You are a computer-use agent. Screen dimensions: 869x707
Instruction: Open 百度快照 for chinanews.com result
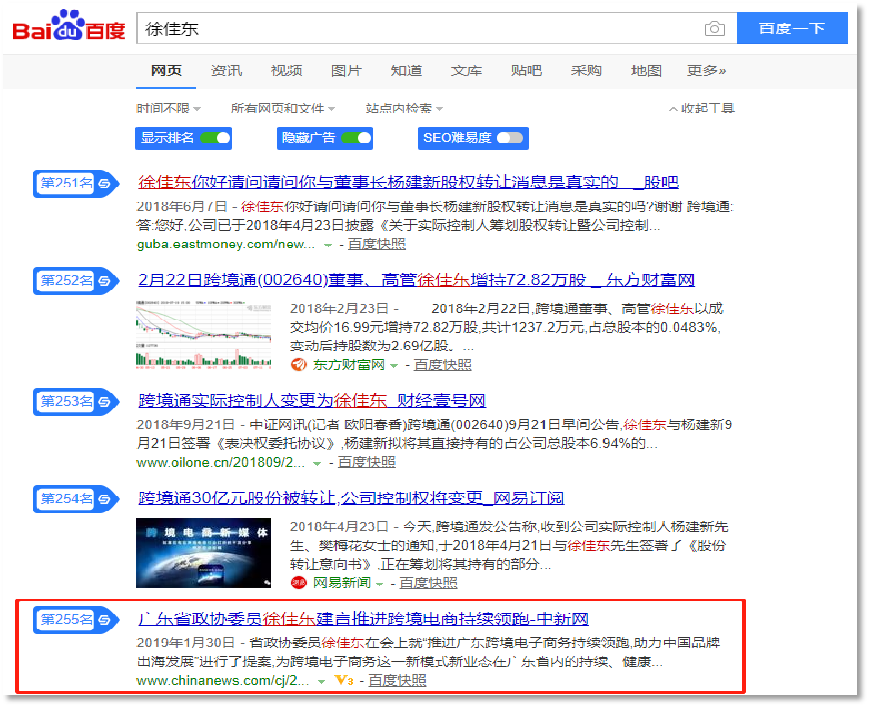[x=397, y=680]
